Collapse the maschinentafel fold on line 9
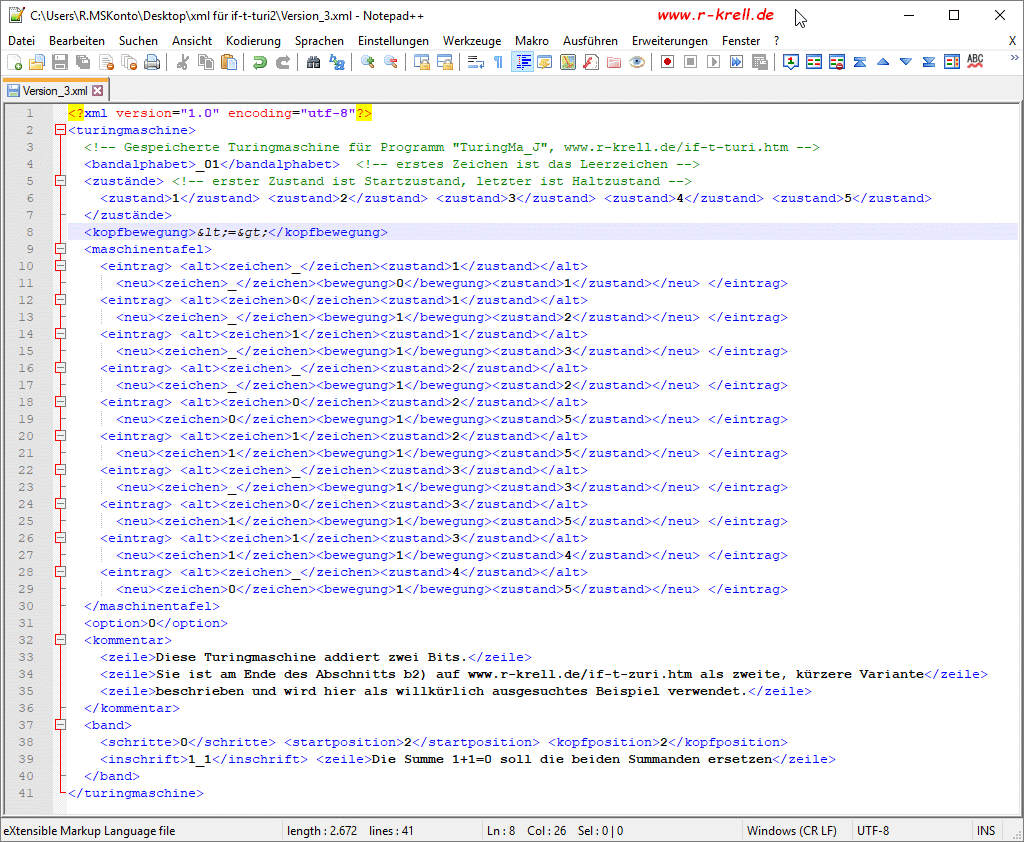 [60, 249]
